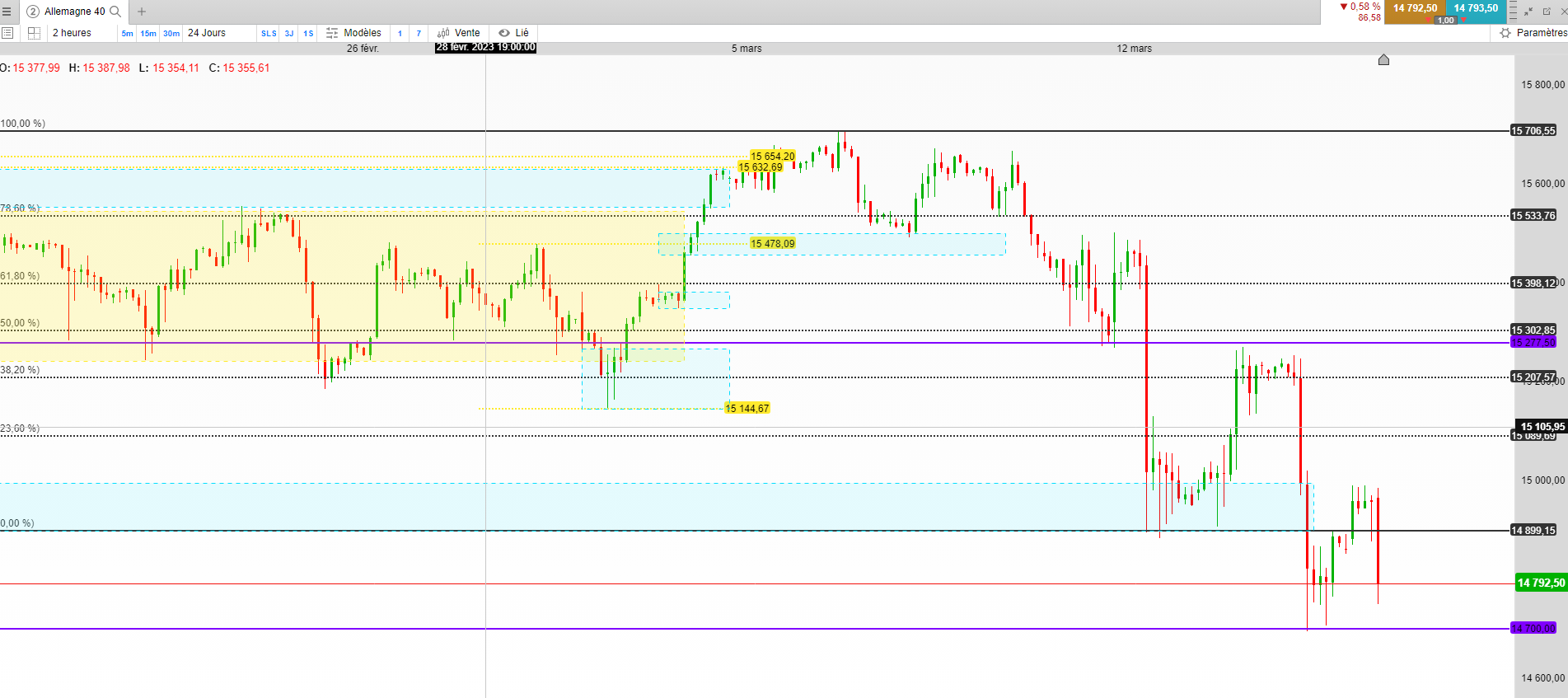Click the low value L: 15 354,11
Viewport: 1568px width, 698px height.
tap(169, 68)
